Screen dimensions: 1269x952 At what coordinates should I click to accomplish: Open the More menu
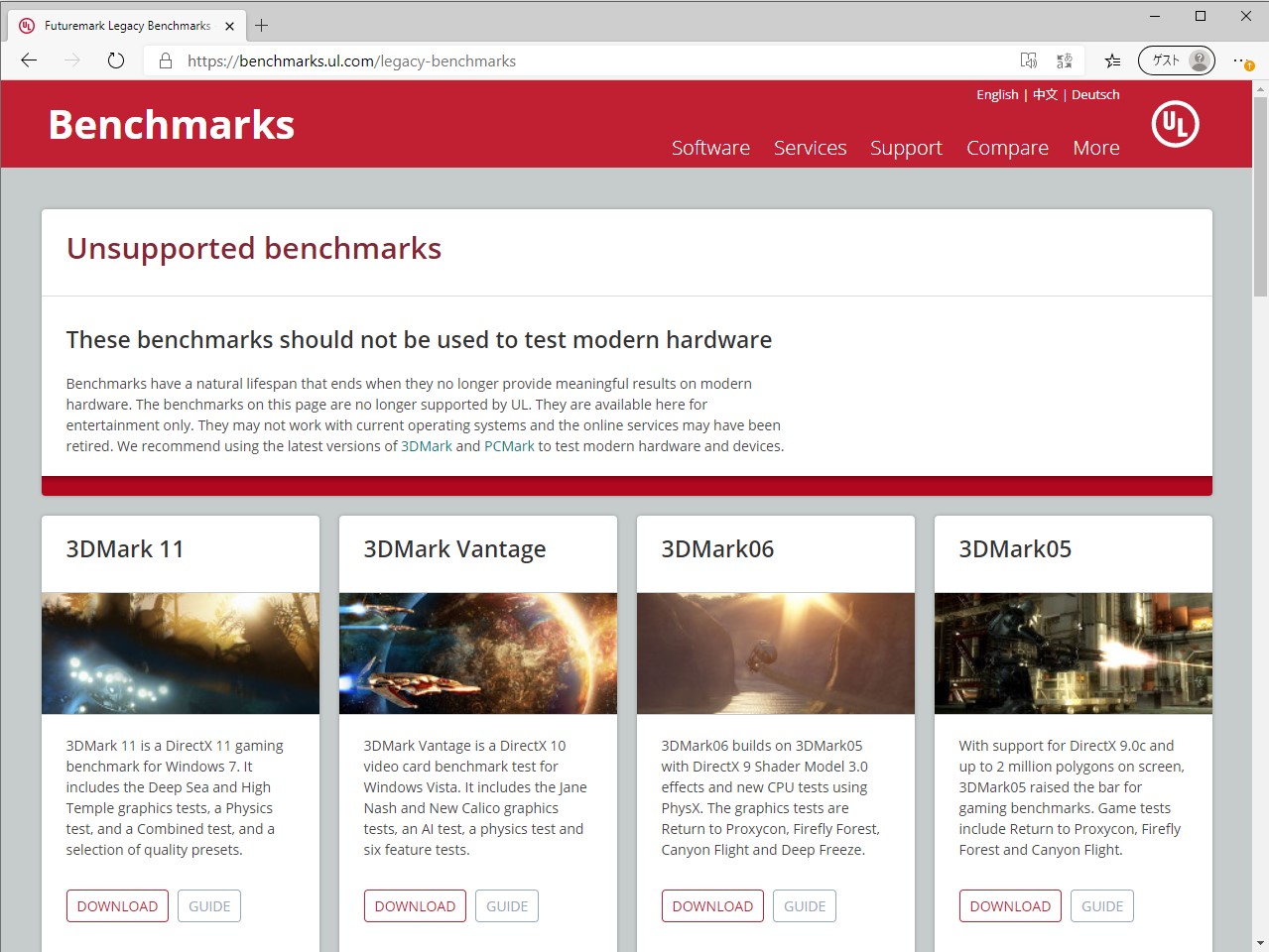pos(1096,148)
